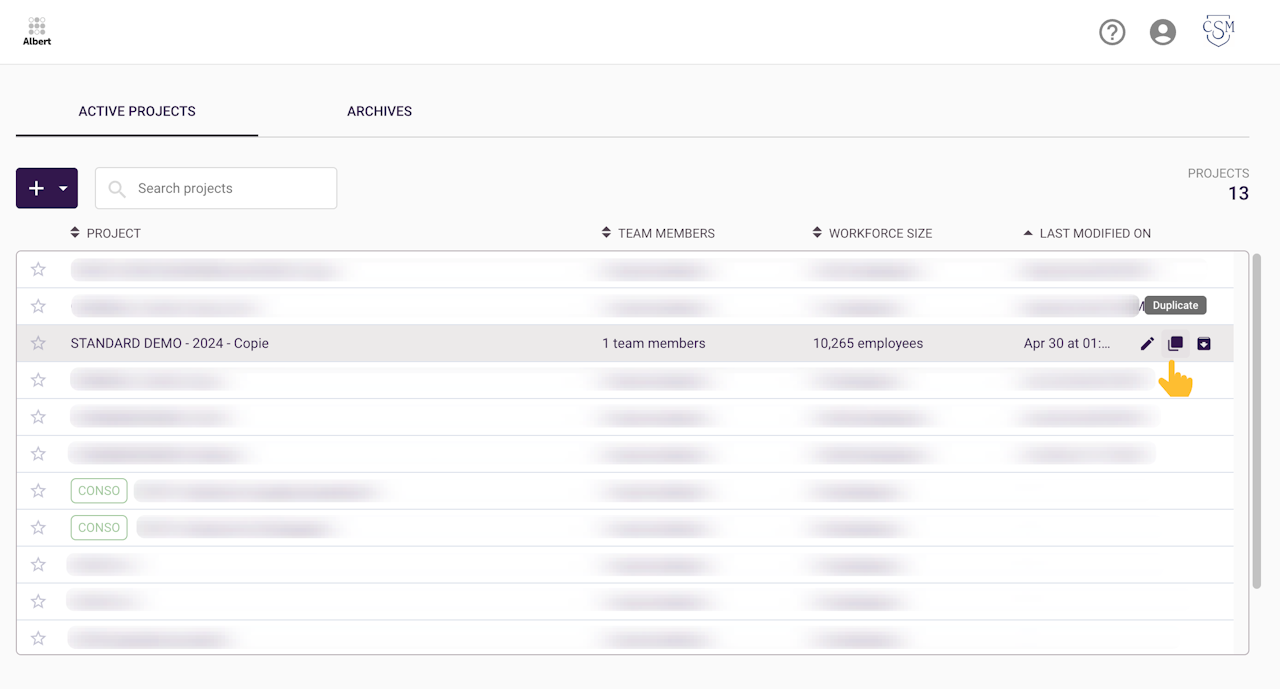Viewport: 1280px width, 689px height.
Task: Switch to the ARCHIVES tab
Action: pos(379,111)
